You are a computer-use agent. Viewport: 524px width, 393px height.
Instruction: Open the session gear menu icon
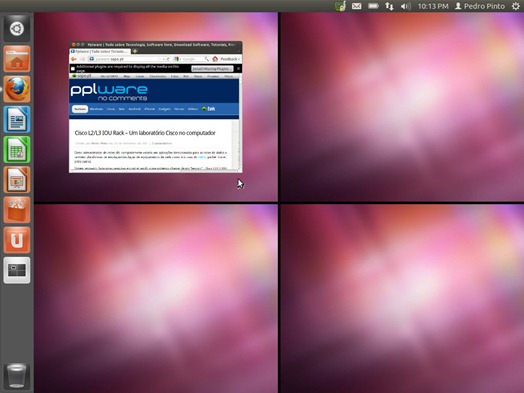click(516, 6)
